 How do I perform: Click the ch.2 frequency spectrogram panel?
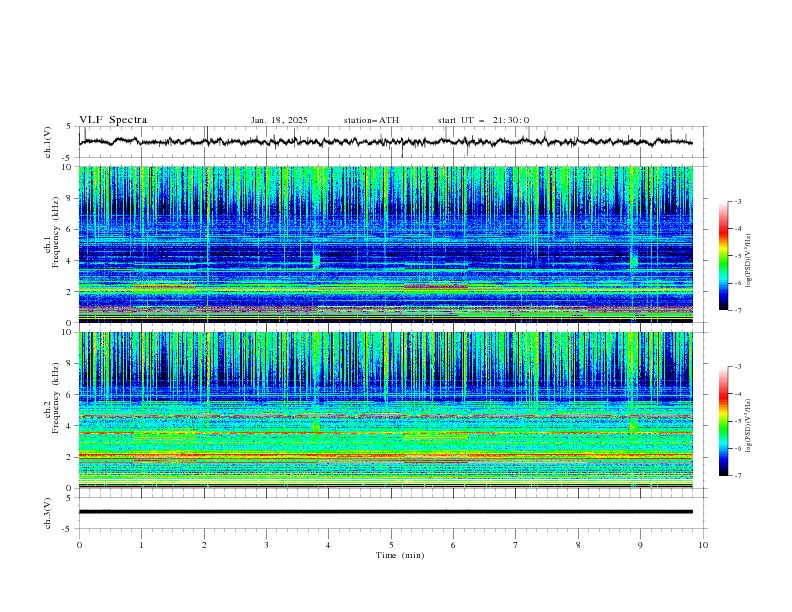(386, 410)
